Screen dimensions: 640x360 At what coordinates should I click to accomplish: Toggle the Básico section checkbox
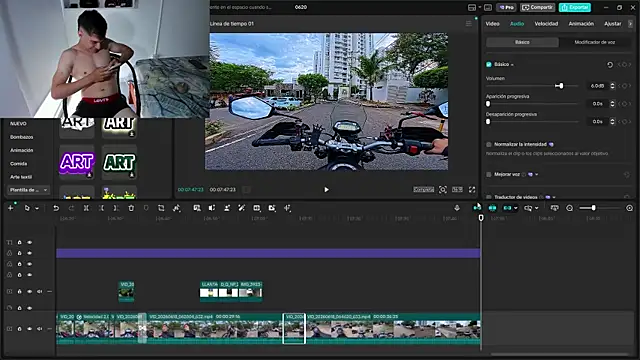[489, 64]
